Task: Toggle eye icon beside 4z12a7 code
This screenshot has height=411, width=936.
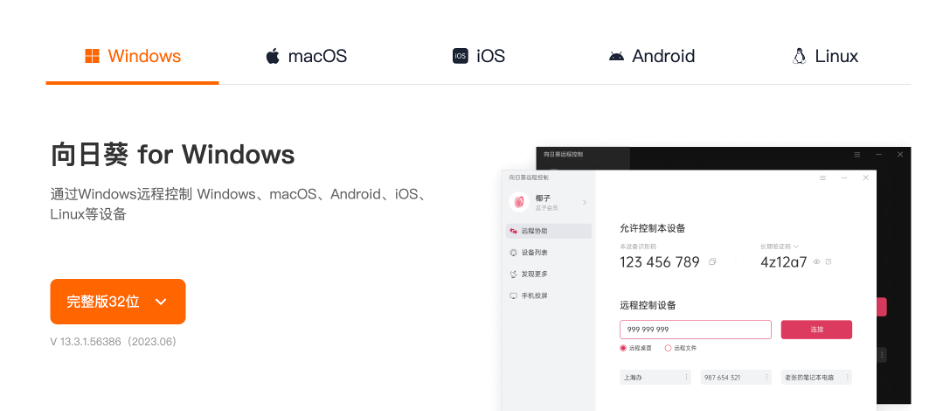Action: [817, 262]
